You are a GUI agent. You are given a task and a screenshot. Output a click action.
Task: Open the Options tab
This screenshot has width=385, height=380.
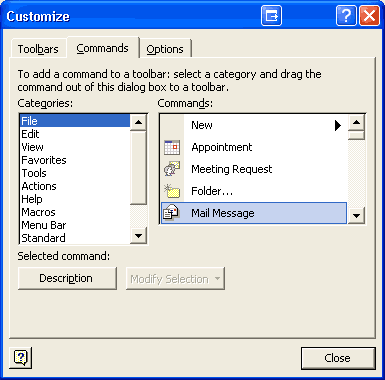165,49
